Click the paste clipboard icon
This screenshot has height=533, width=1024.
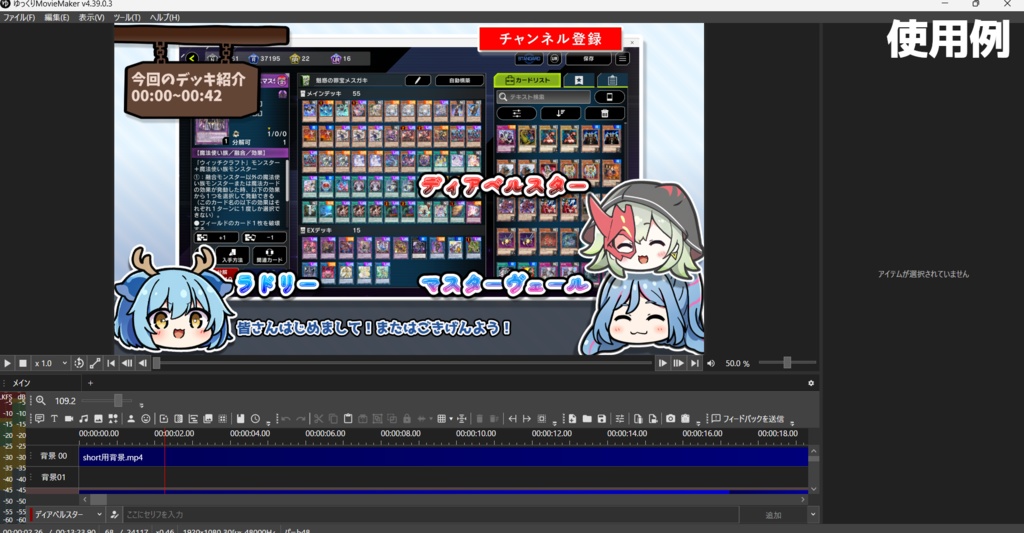click(348, 419)
